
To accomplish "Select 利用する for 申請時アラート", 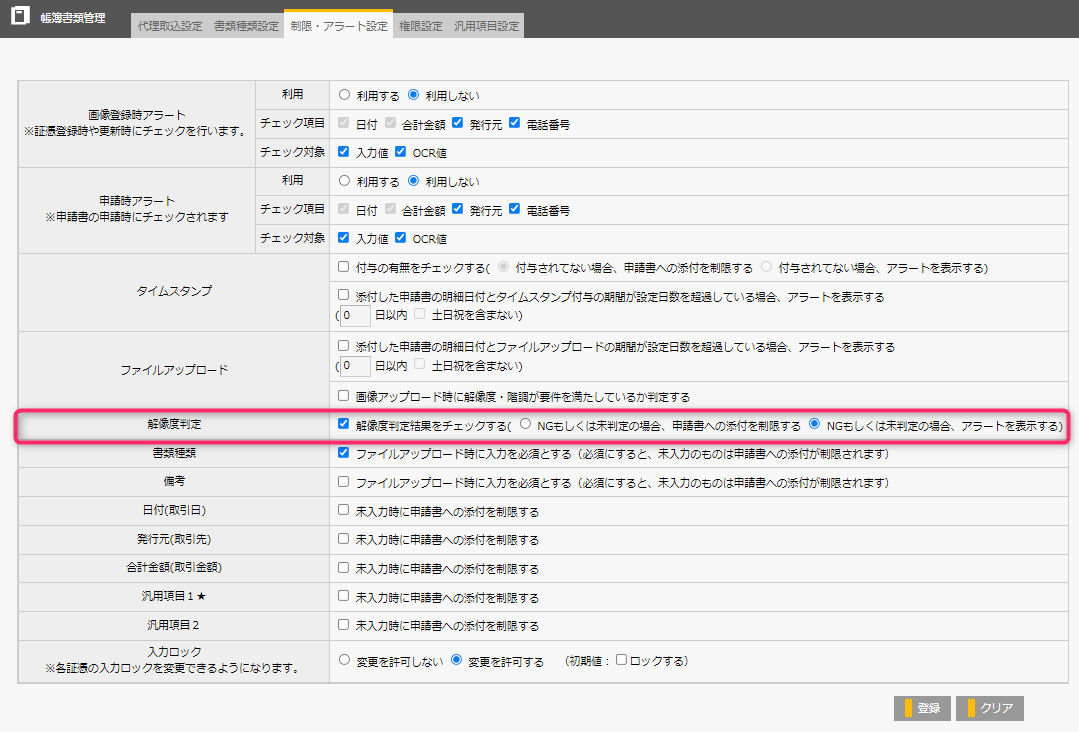I will pos(345,182).
